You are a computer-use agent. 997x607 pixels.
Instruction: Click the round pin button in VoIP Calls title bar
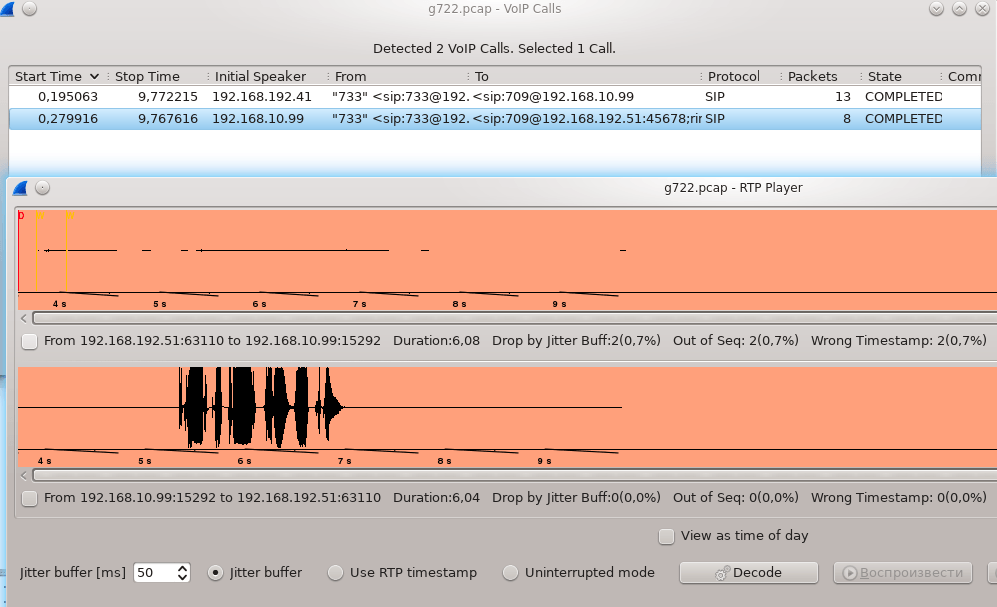click(29, 9)
